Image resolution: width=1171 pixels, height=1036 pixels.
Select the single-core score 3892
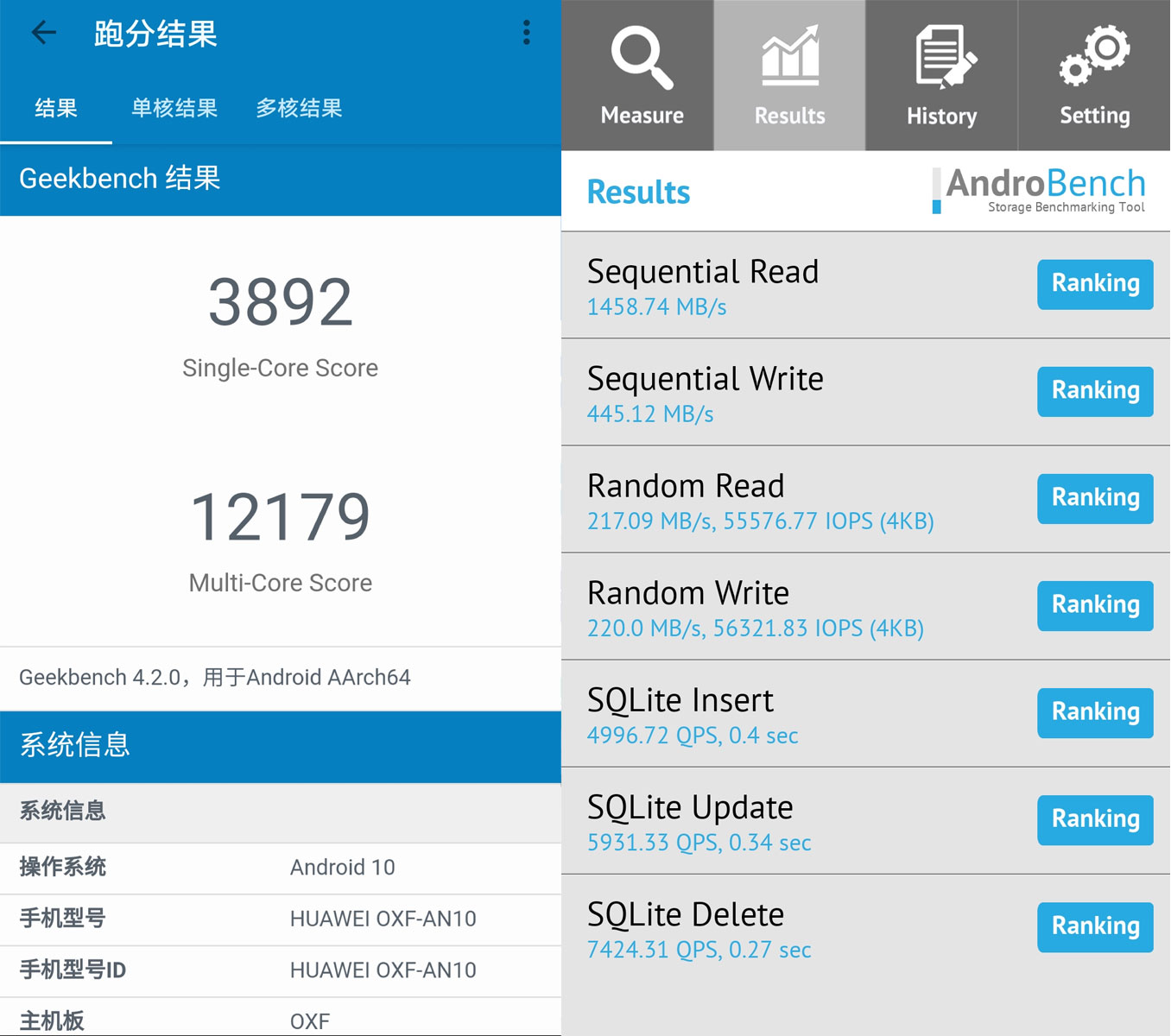(281, 302)
